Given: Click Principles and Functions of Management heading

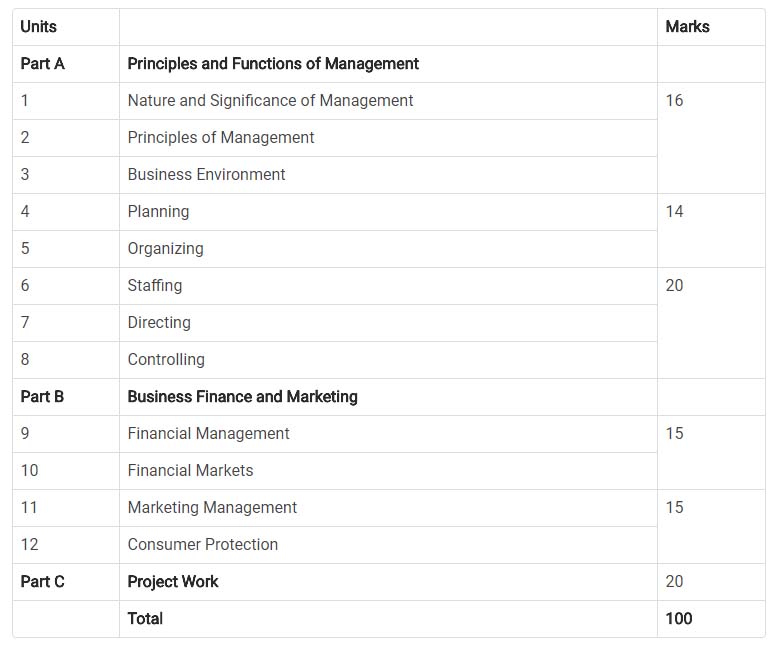Looking at the screenshot, I should click(x=273, y=64).
